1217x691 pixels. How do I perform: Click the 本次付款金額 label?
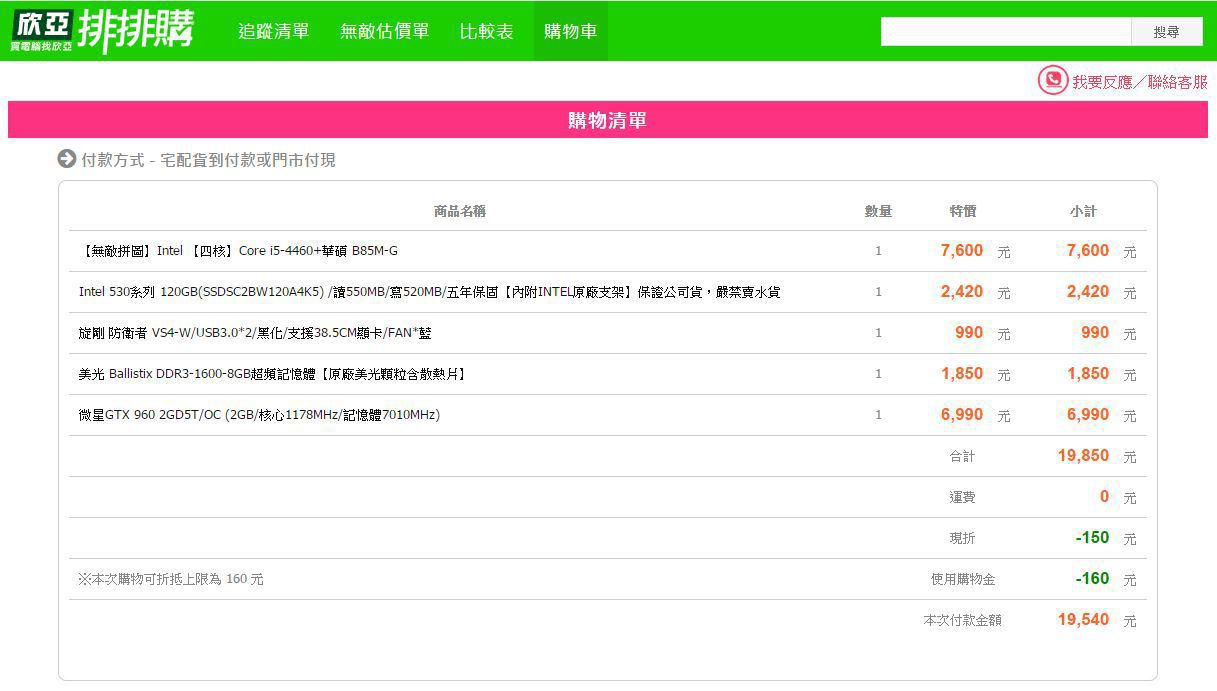pyautogui.click(x=963, y=620)
